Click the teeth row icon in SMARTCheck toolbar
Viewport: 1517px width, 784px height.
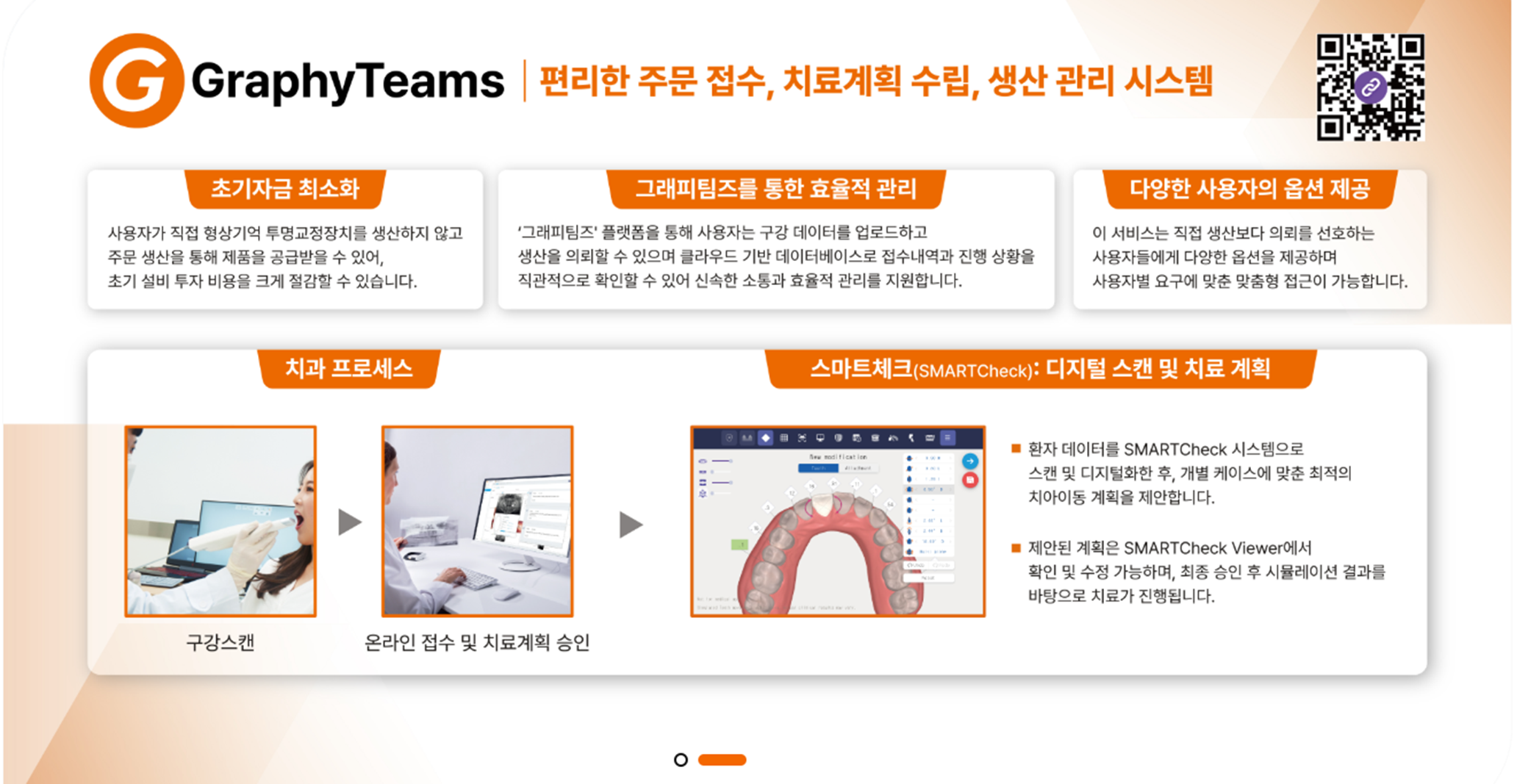(747, 438)
